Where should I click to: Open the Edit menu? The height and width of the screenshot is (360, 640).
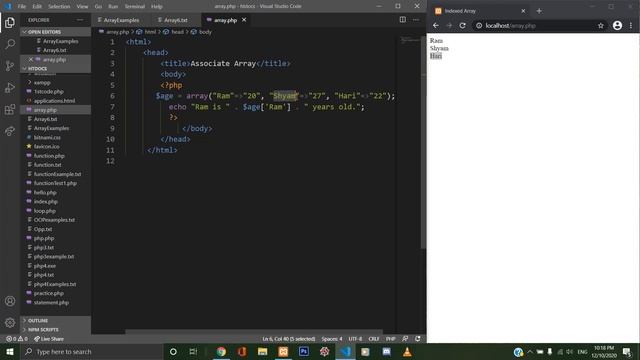37,6
